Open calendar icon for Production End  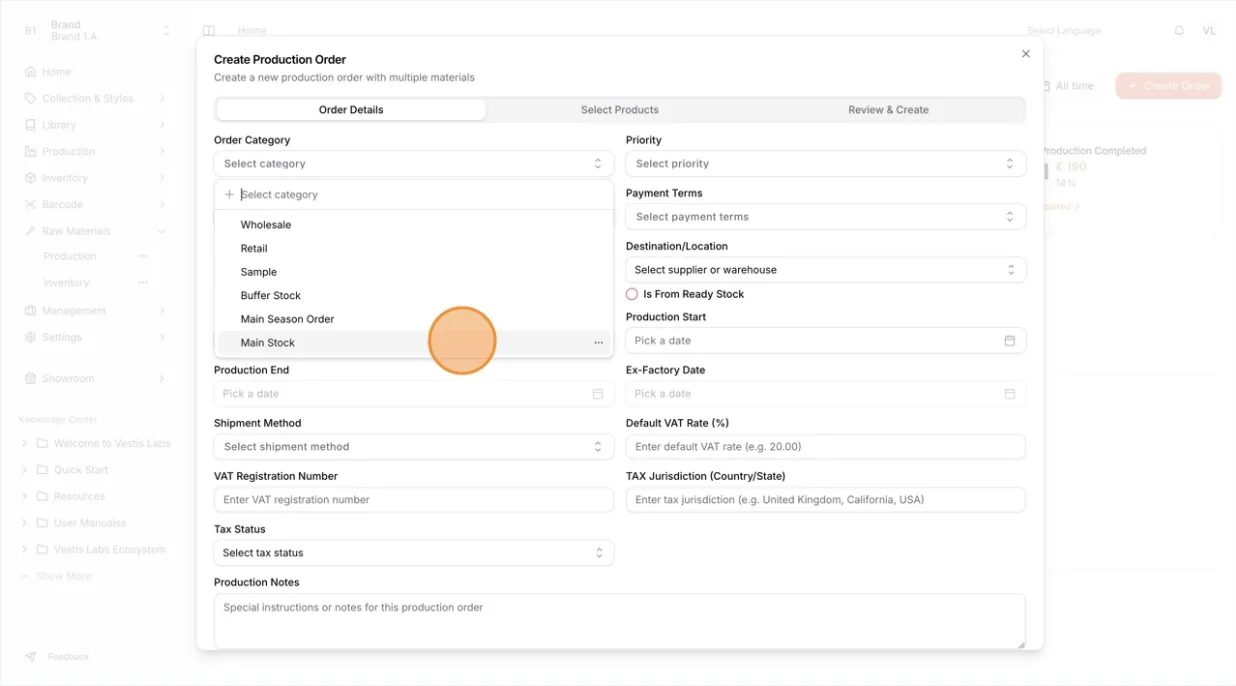point(598,394)
